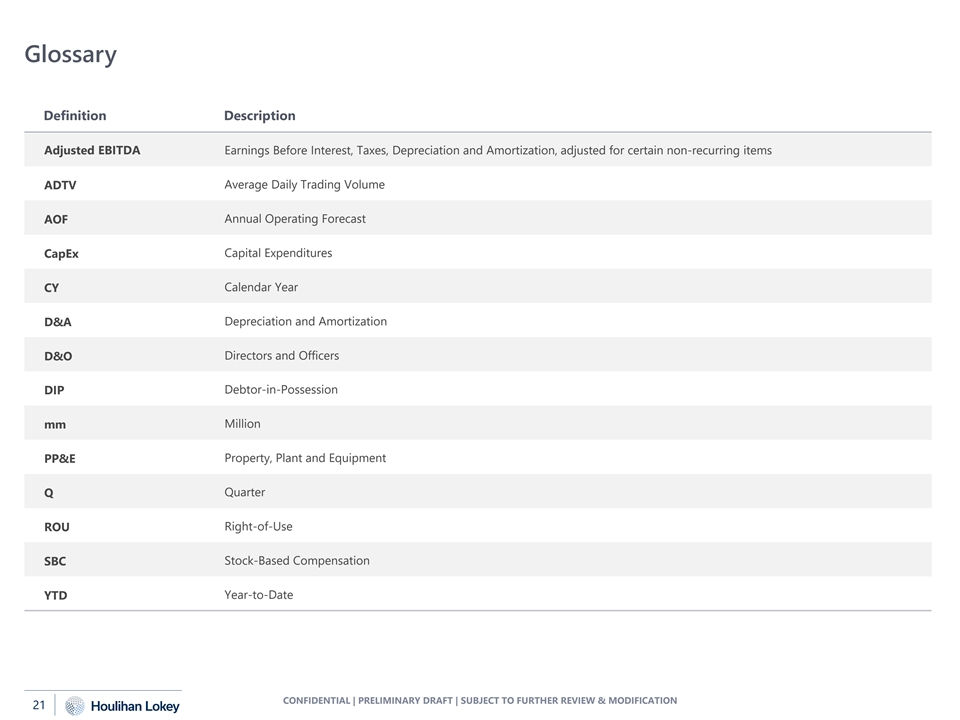Click the DIP term

54,390
